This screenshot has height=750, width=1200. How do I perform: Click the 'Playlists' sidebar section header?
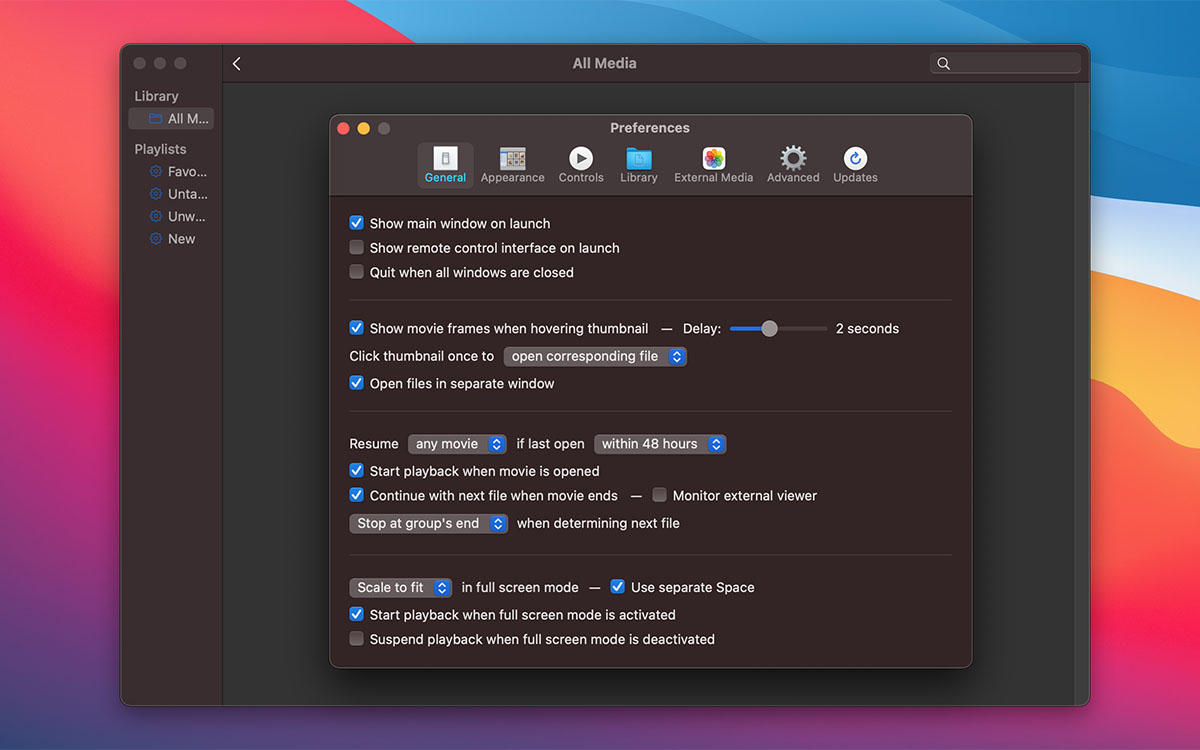click(160, 149)
